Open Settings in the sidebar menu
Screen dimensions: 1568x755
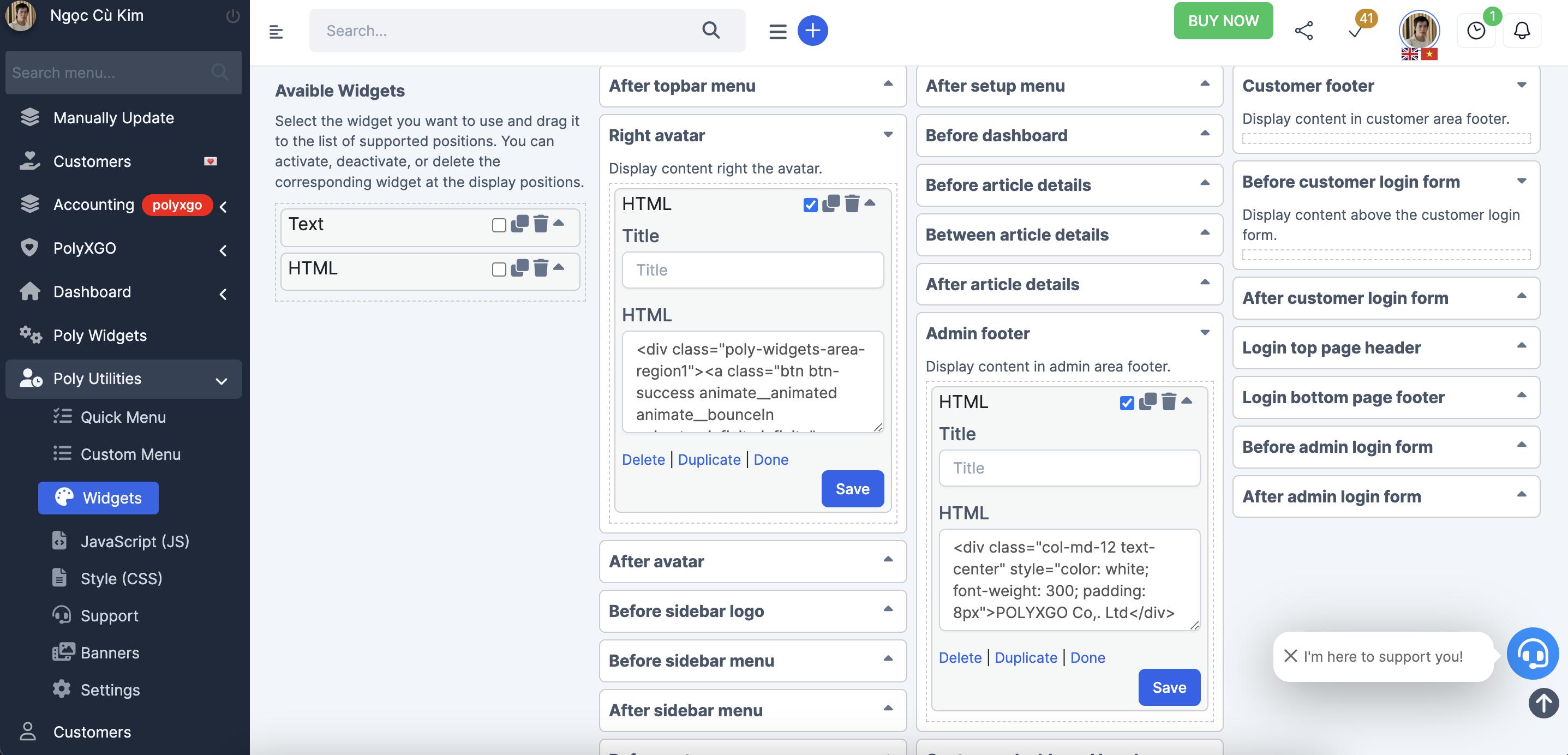coord(111,689)
